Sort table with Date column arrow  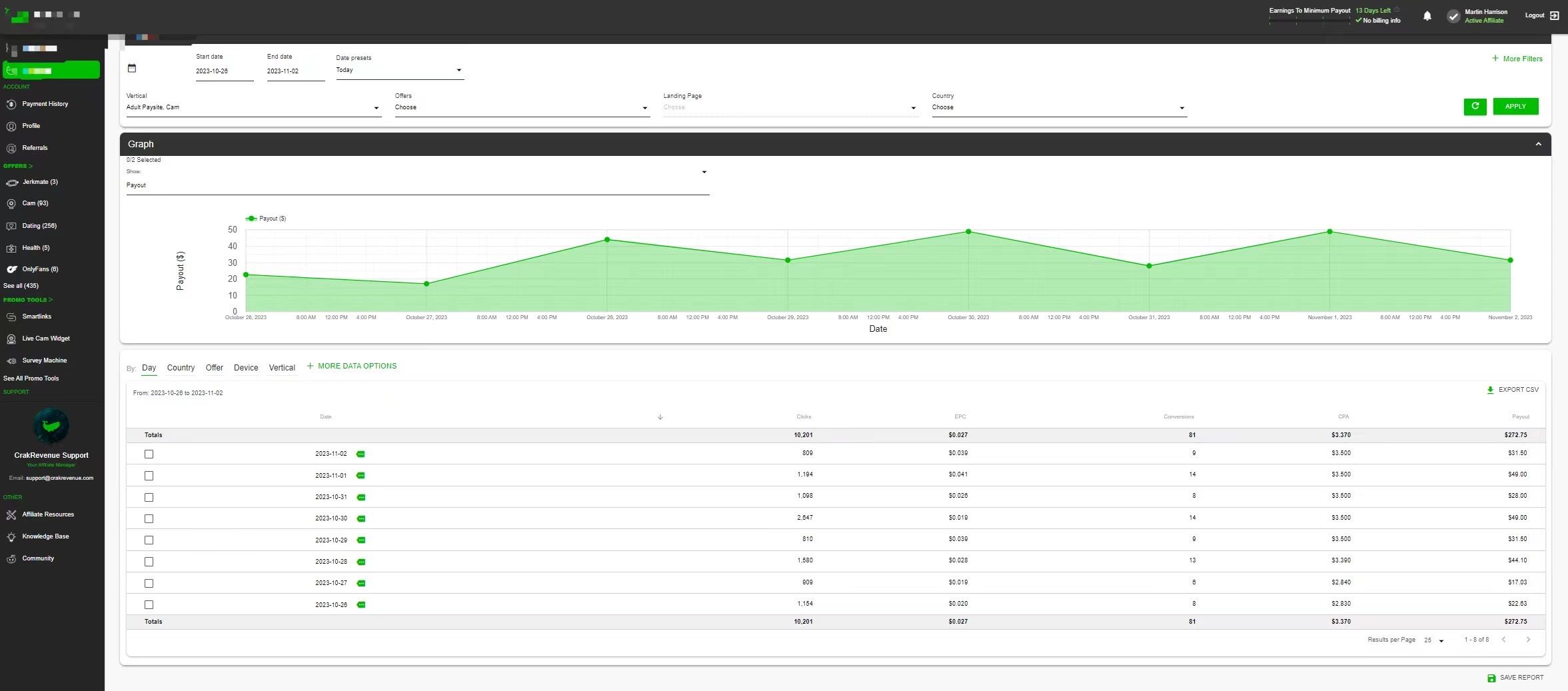tap(660, 417)
